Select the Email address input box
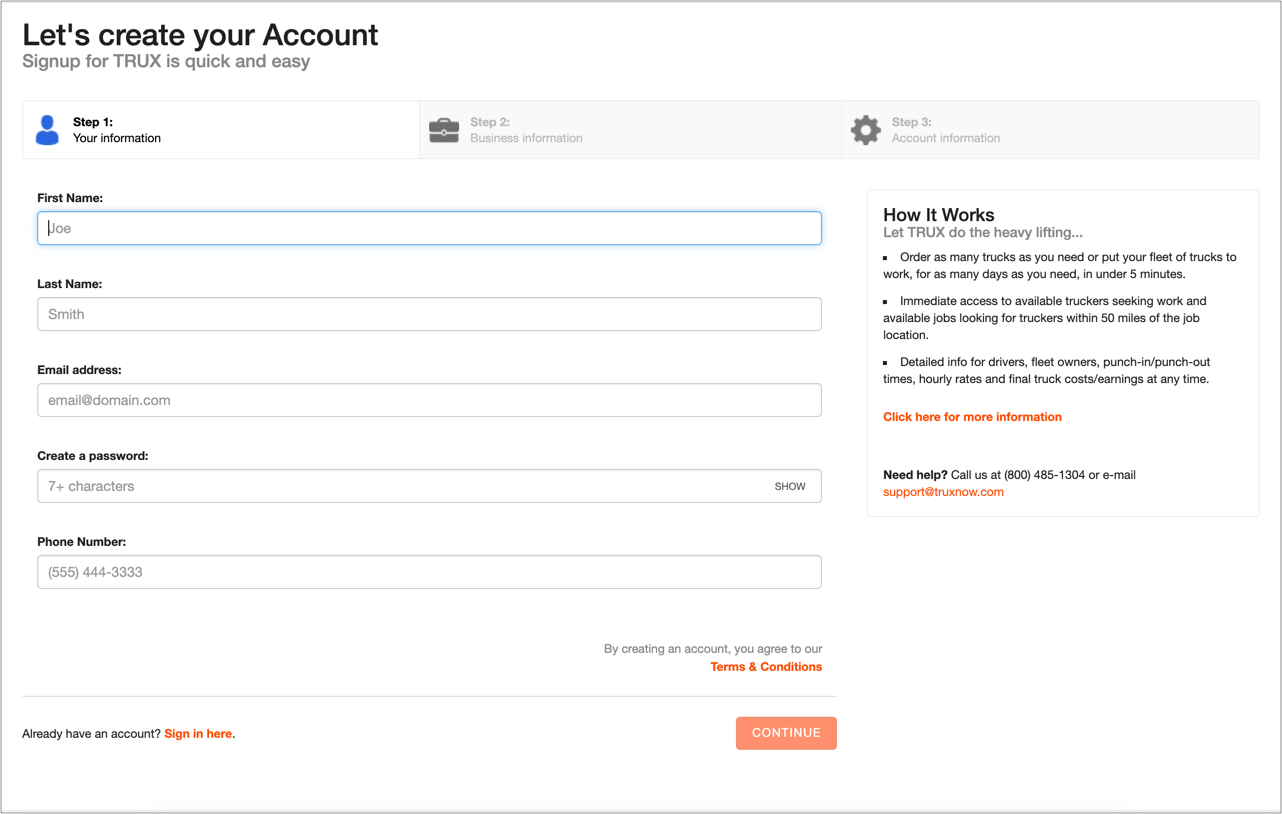 point(429,400)
